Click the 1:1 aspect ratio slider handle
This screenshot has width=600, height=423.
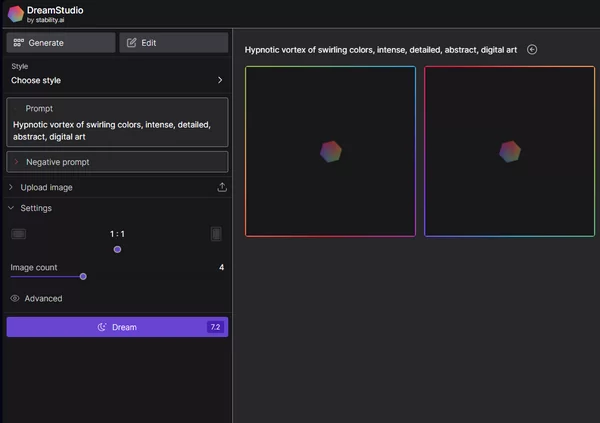[117, 249]
